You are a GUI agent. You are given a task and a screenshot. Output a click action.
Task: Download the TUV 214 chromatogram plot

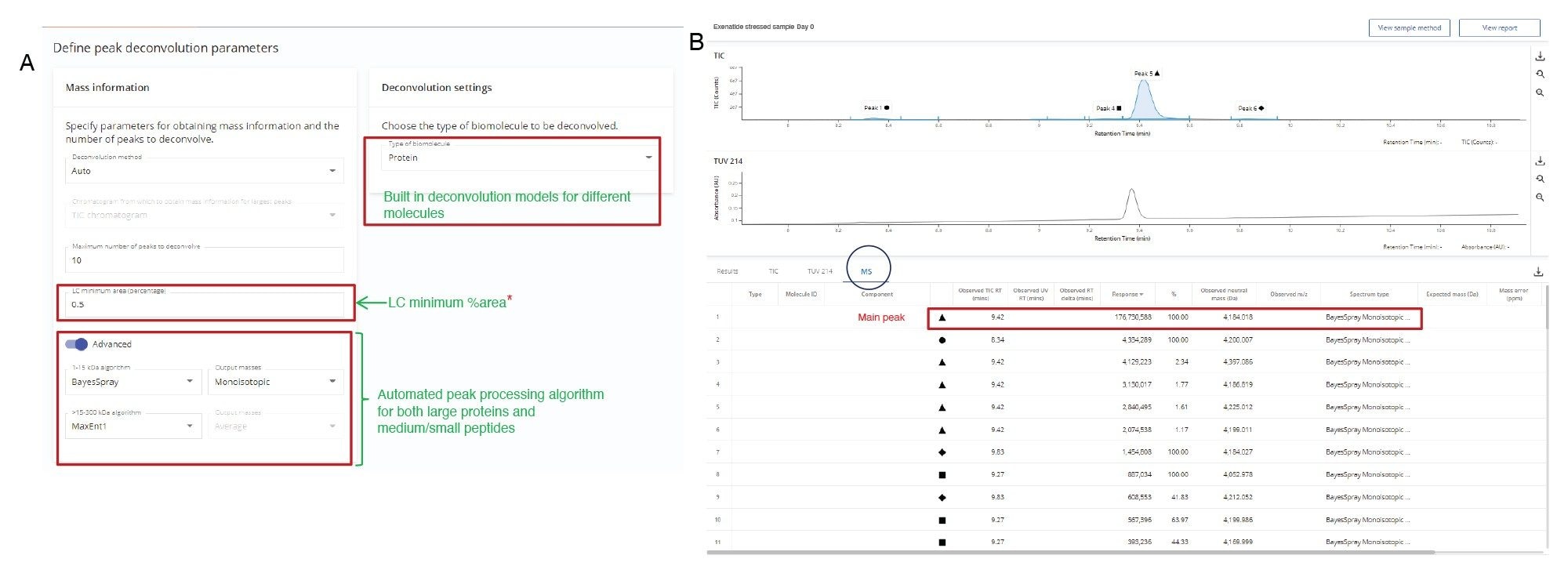(1540, 161)
